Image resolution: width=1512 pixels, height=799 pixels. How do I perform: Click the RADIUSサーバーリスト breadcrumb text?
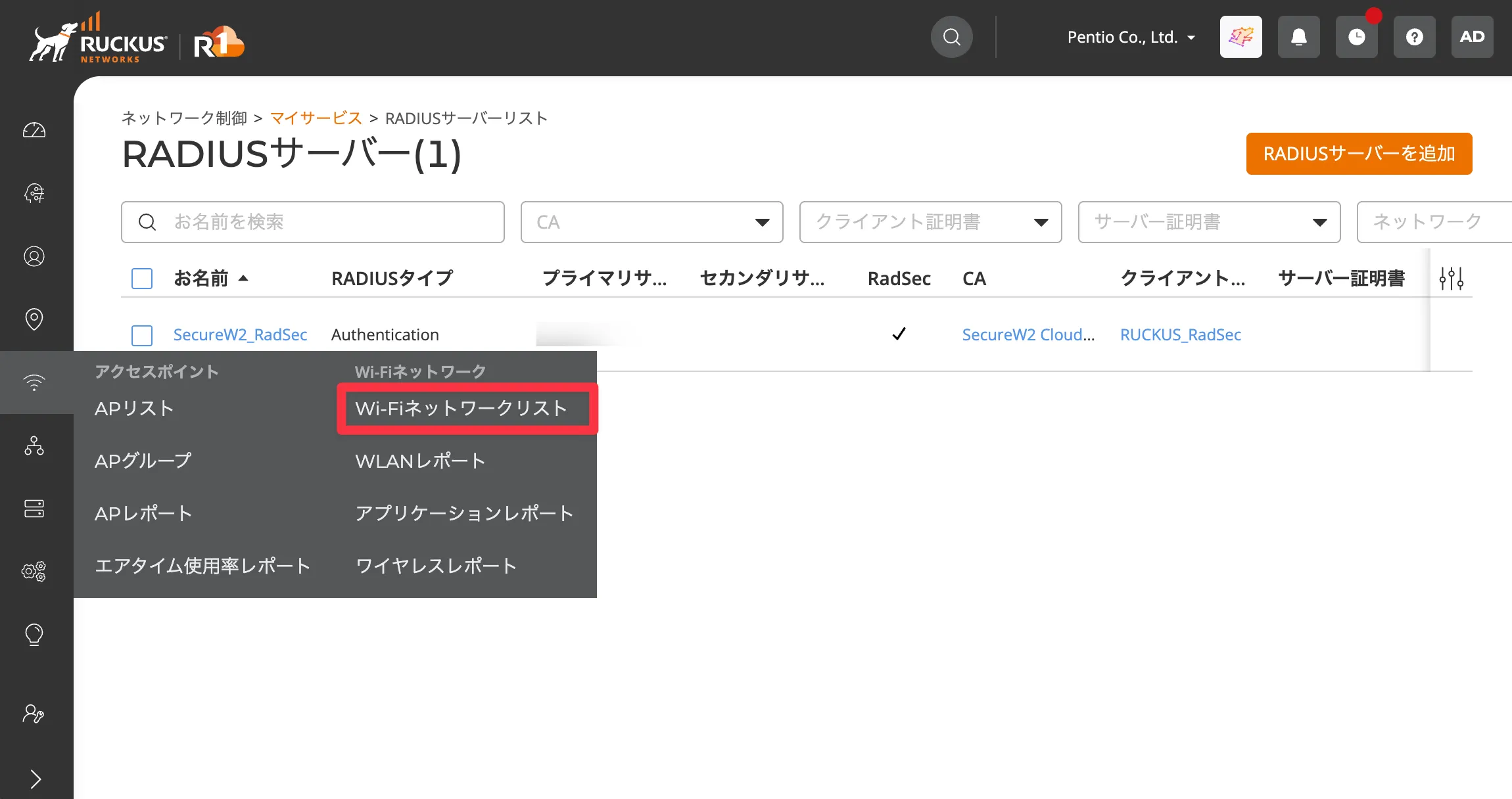pyautogui.click(x=466, y=118)
